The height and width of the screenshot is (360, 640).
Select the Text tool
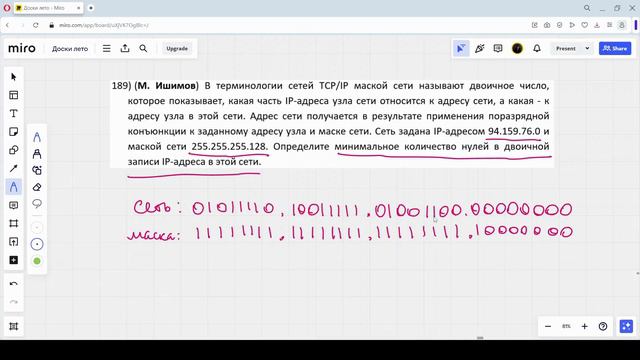13,113
